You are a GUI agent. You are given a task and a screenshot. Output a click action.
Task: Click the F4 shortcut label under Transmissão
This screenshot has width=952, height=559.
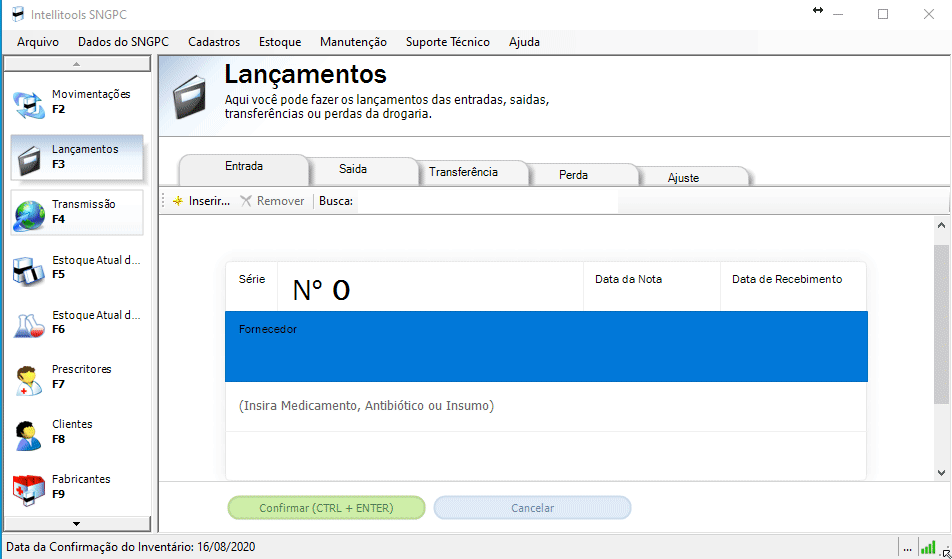point(58,219)
